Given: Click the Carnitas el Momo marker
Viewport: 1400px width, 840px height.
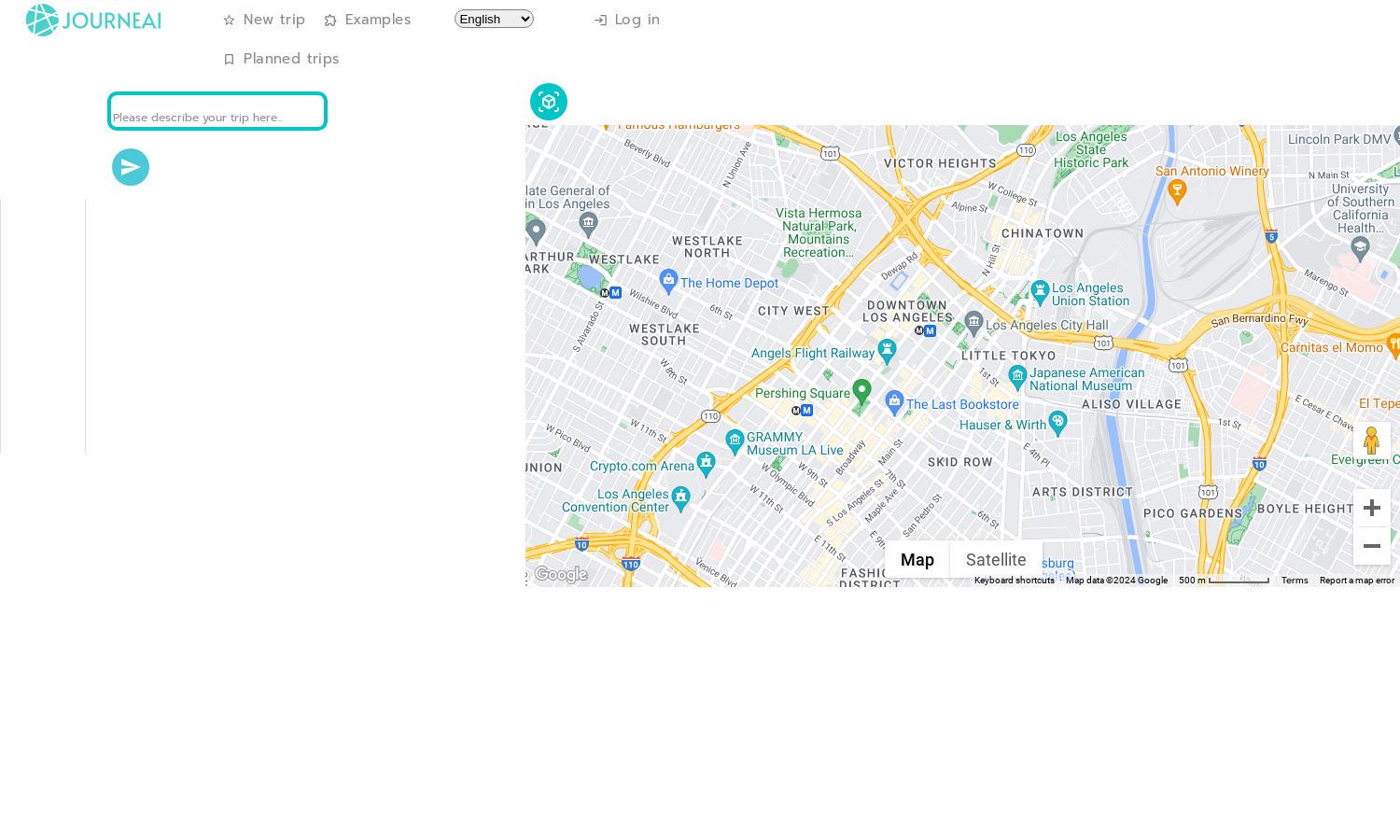Looking at the screenshot, I should coord(1394,346).
